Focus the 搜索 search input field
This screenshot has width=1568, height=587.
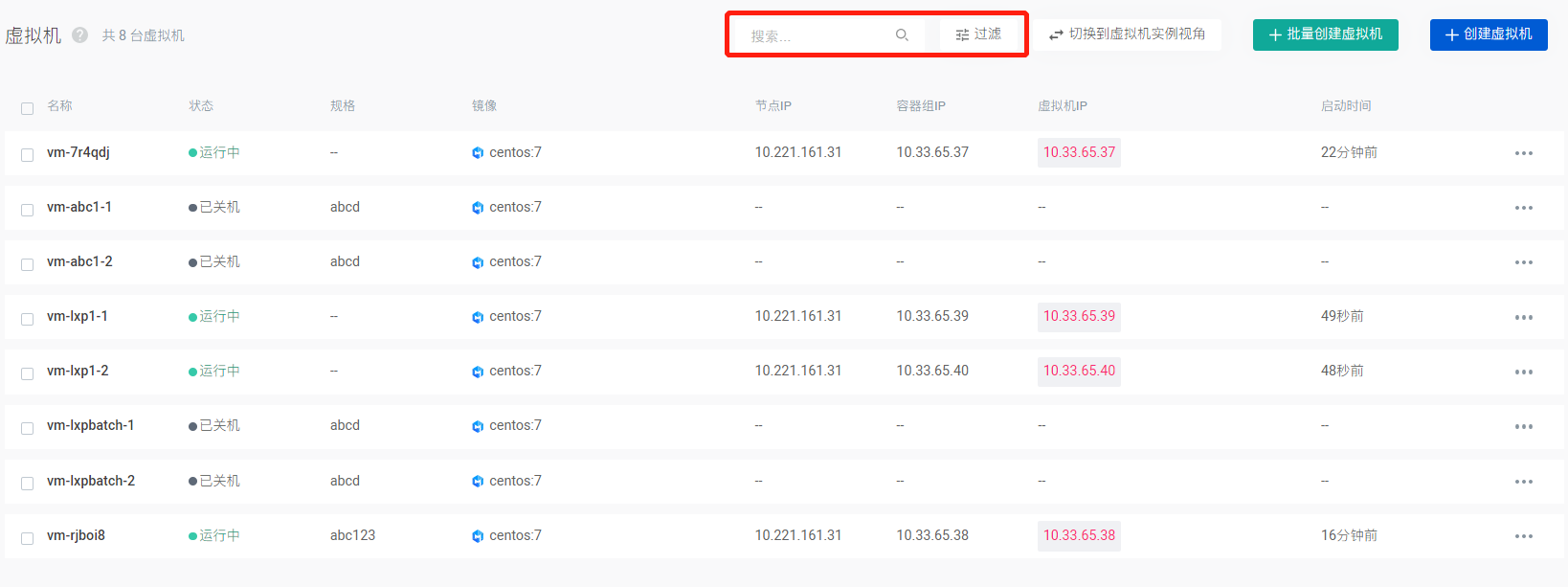click(818, 36)
